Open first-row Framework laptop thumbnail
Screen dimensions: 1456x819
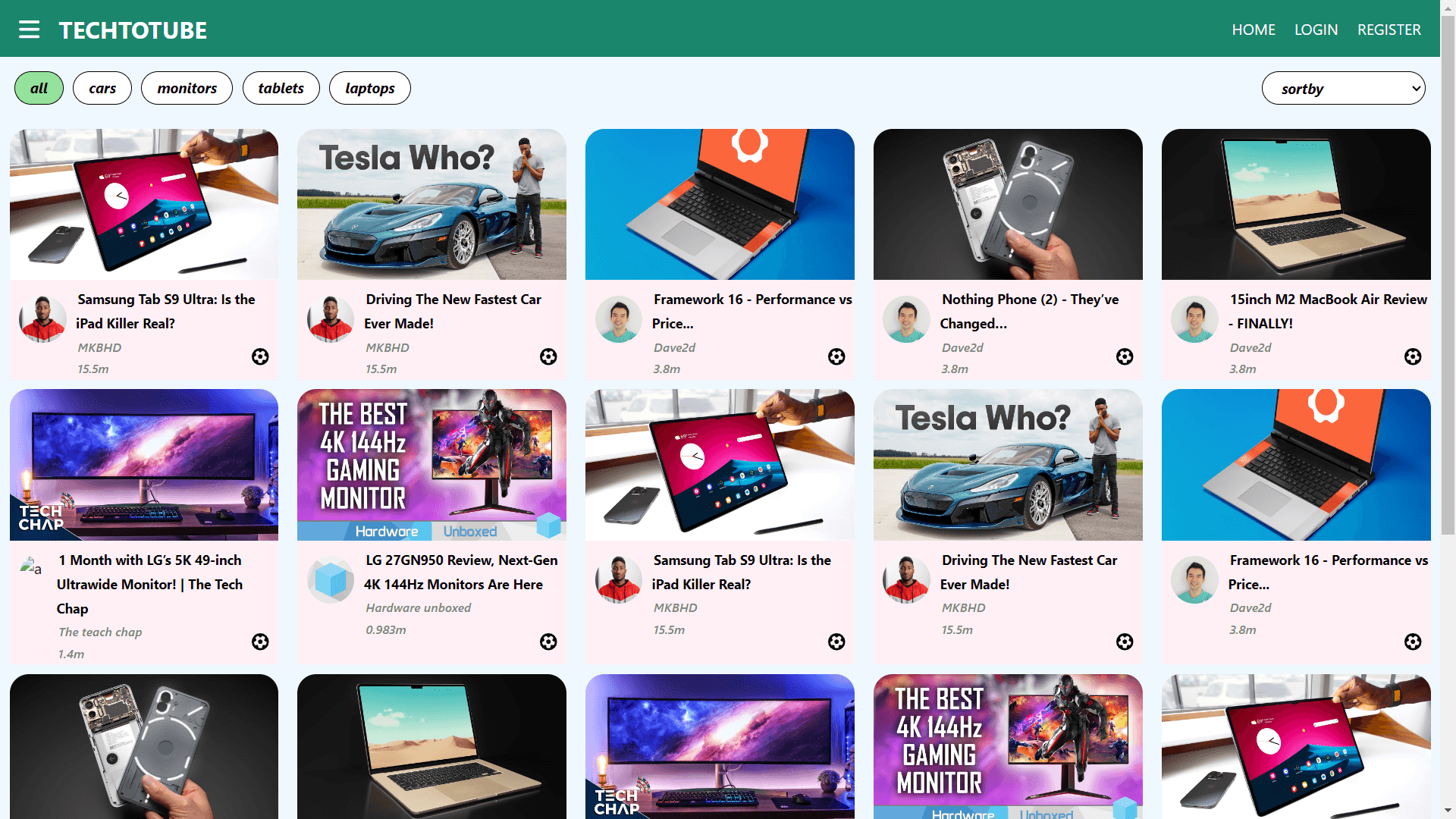pyautogui.click(x=720, y=204)
